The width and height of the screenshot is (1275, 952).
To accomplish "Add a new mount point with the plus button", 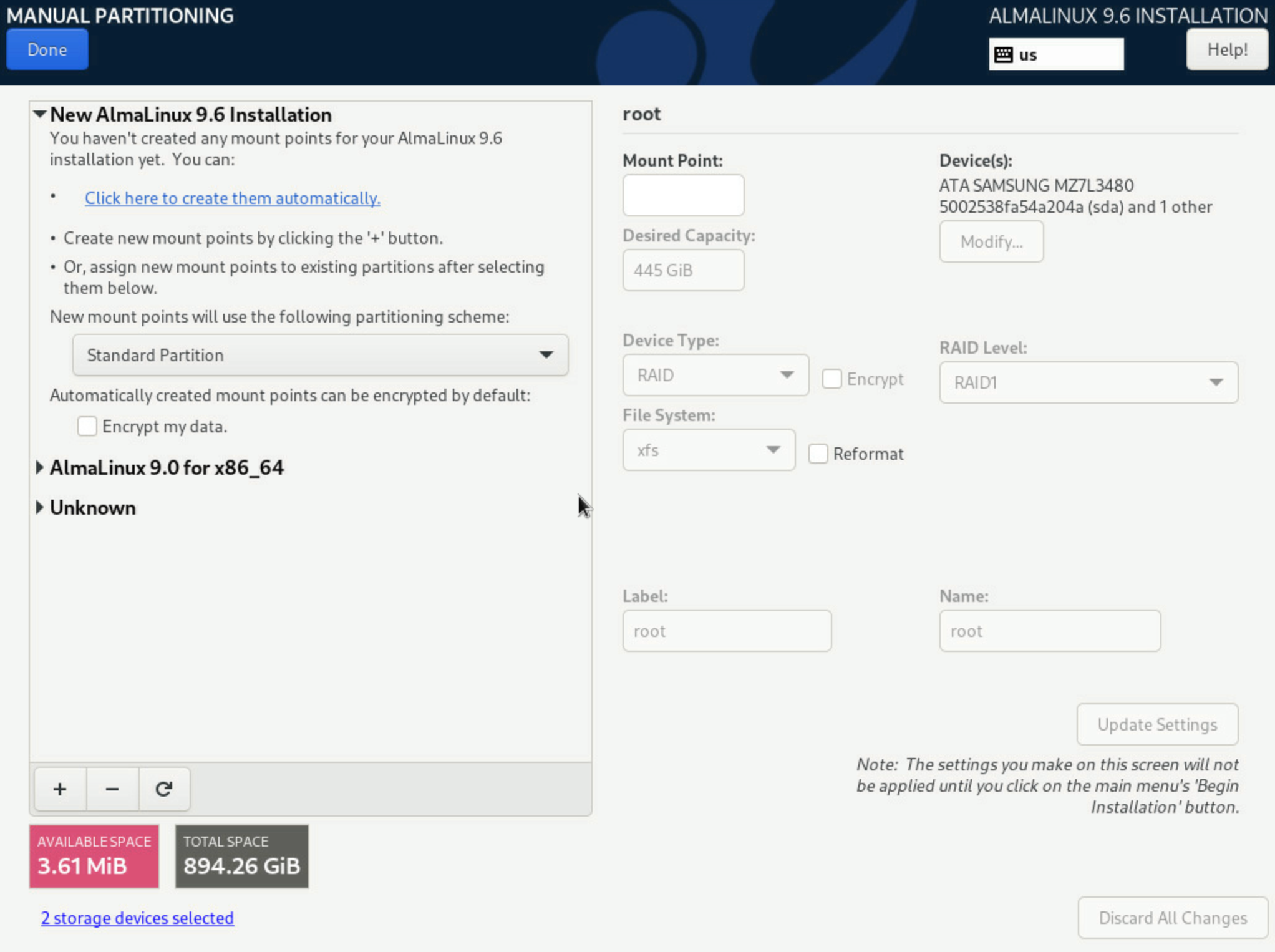I will pyautogui.click(x=60, y=789).
